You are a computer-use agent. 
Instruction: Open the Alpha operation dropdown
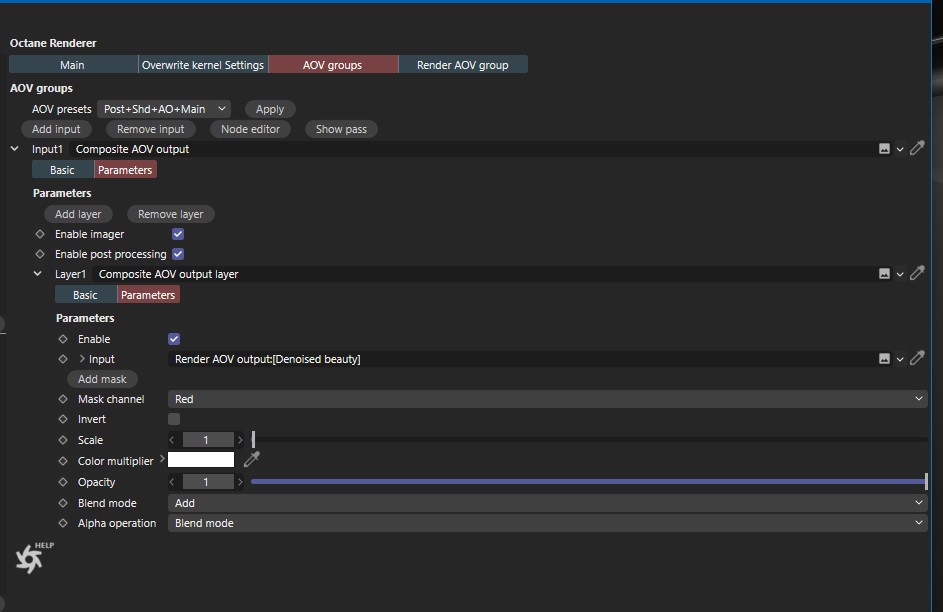(547, 523)
